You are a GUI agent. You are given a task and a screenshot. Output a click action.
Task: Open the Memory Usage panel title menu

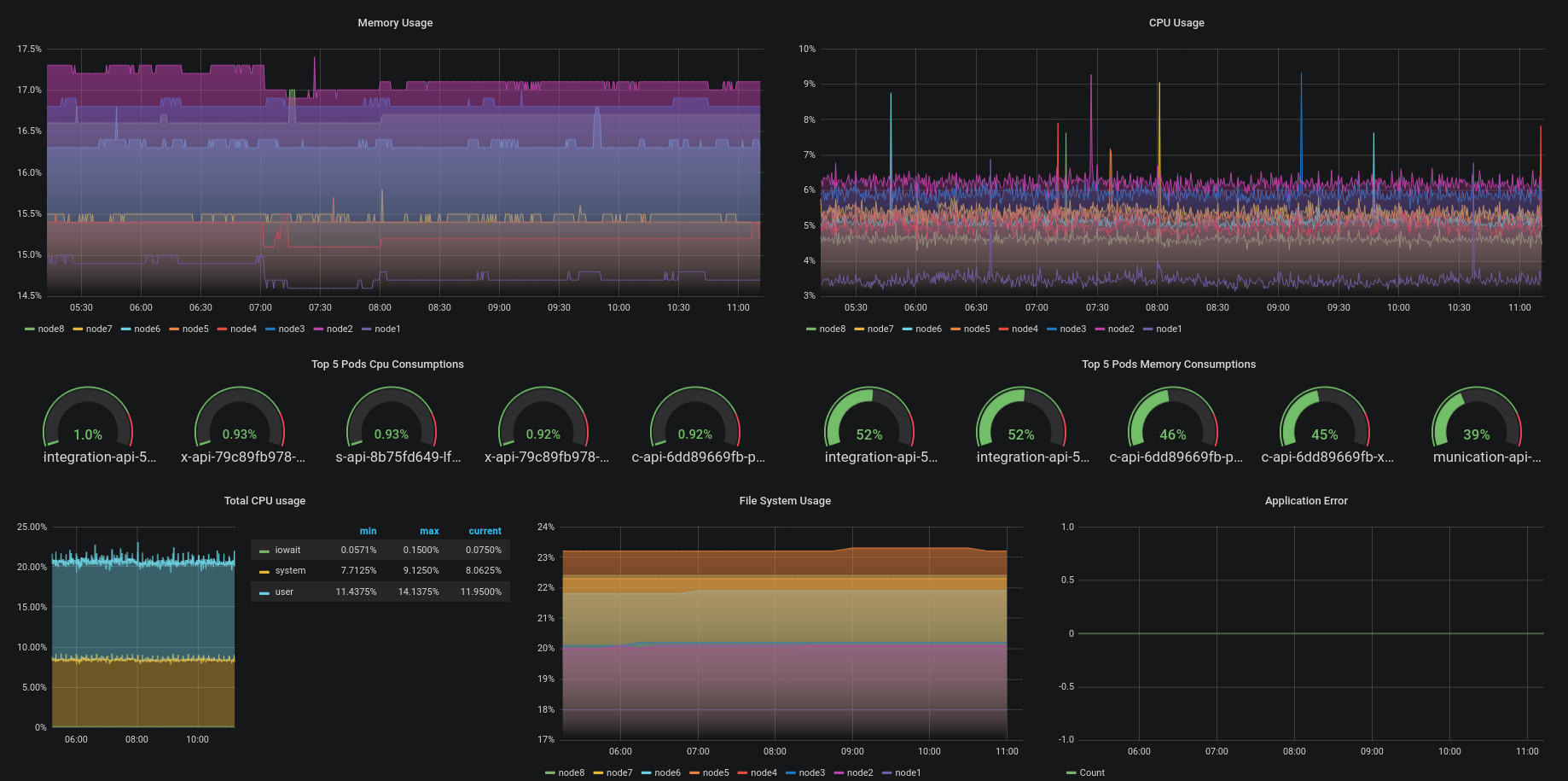click(395, 23)
